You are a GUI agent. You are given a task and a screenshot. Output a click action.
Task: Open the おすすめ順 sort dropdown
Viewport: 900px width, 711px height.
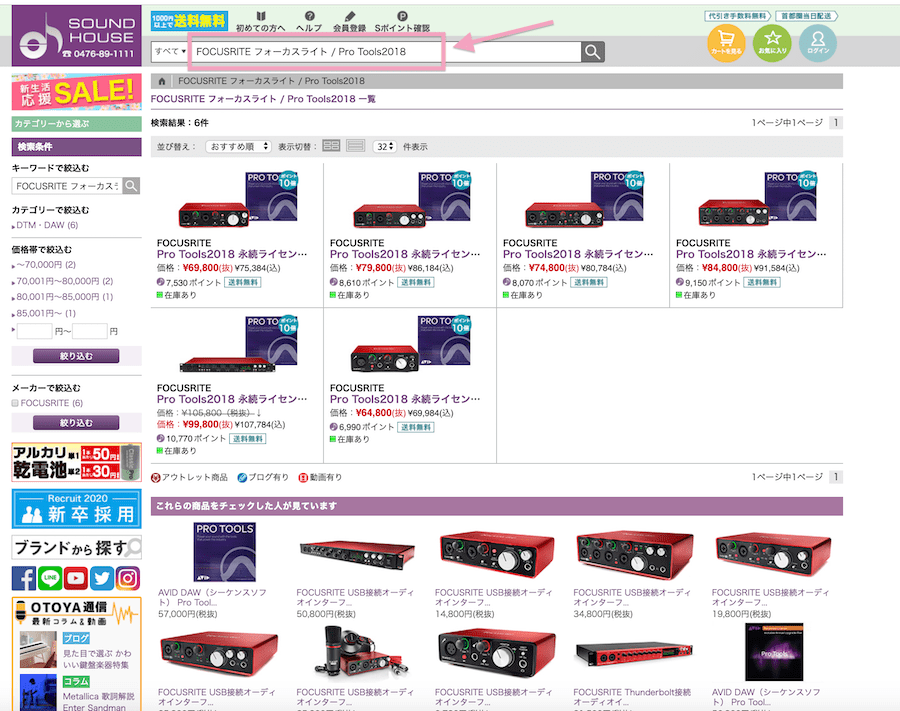238,146
